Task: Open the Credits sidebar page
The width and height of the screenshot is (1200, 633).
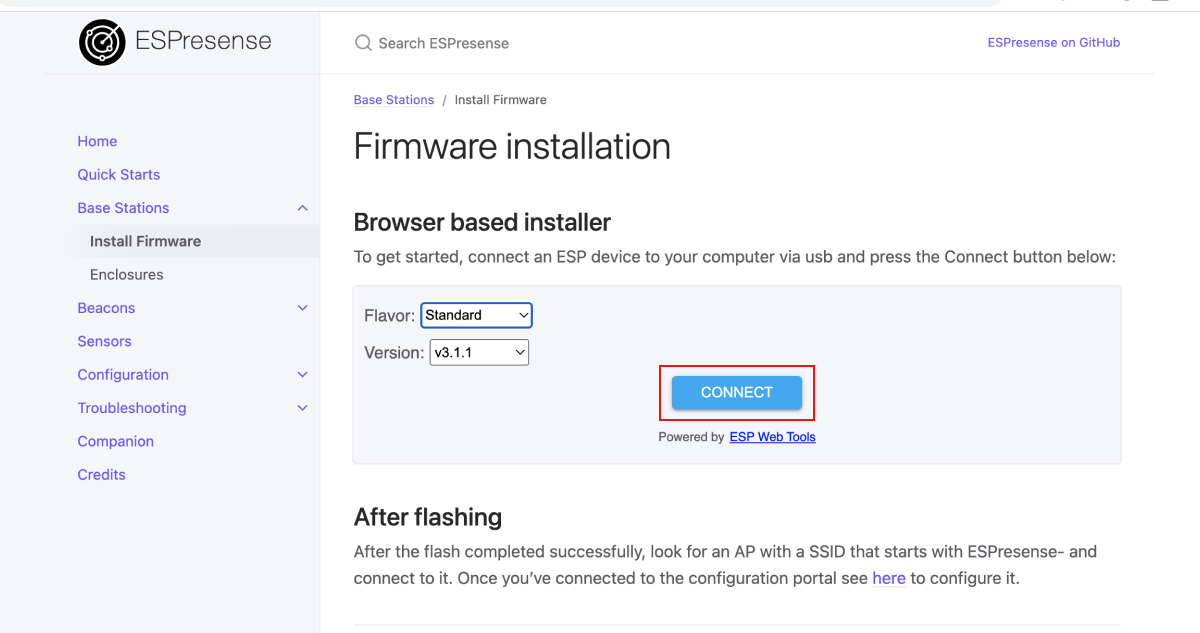Action: coord(101,474)
